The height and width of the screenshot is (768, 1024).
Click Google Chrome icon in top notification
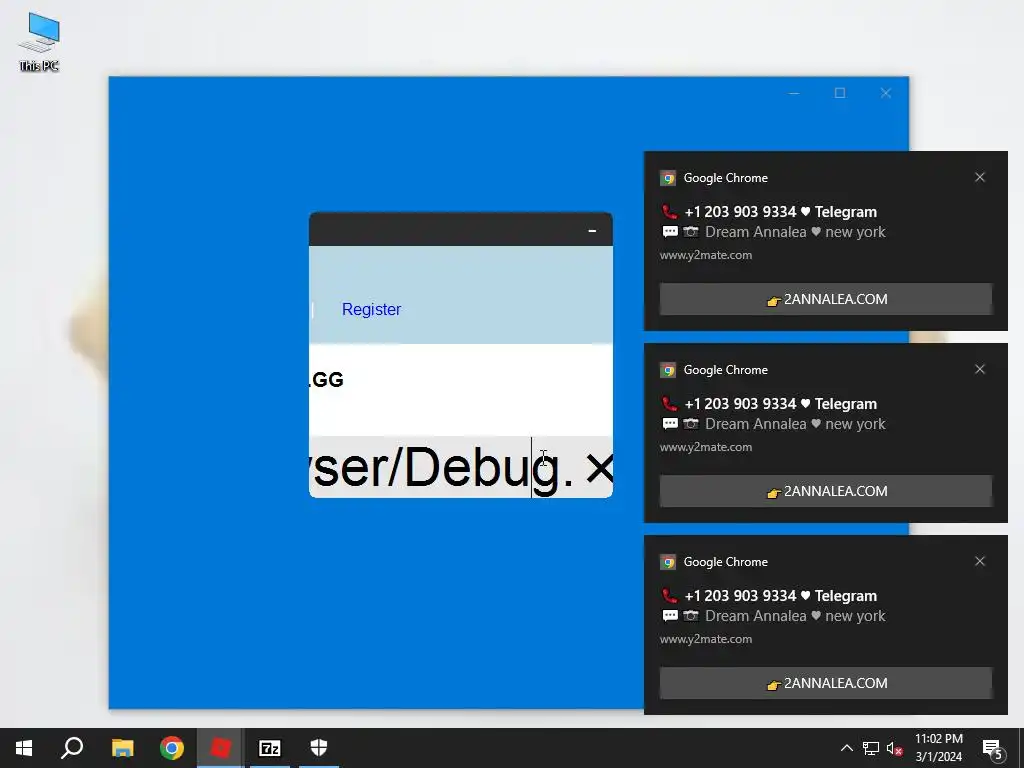pyautogui.click(x=667, y=178)
